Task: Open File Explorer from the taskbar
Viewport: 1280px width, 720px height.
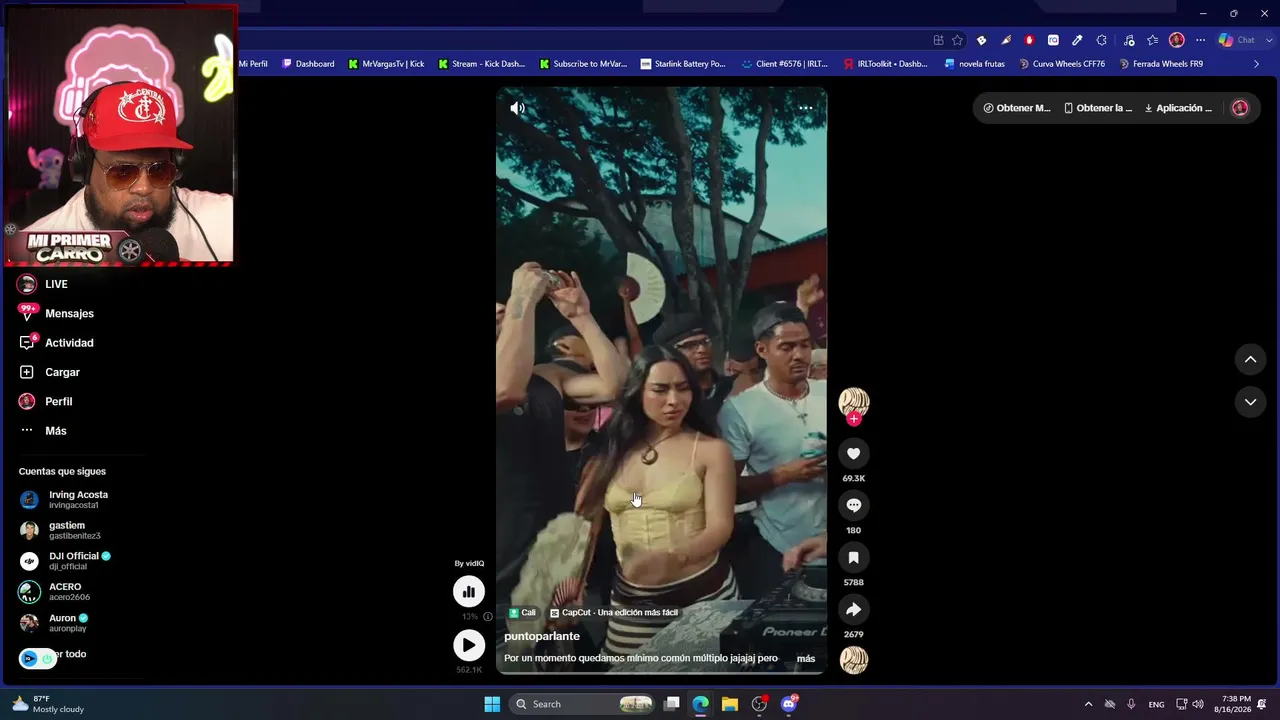Action: click(x=730, y=704)
